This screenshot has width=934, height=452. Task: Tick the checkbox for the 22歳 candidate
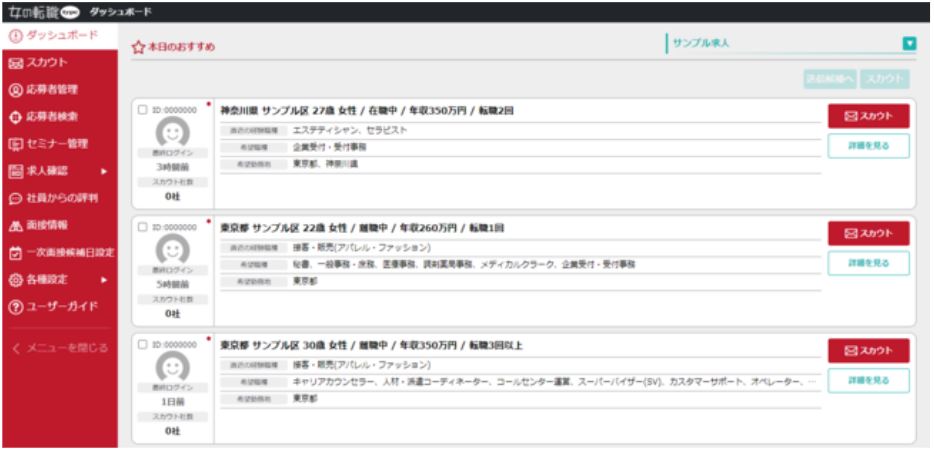(142, 227)
